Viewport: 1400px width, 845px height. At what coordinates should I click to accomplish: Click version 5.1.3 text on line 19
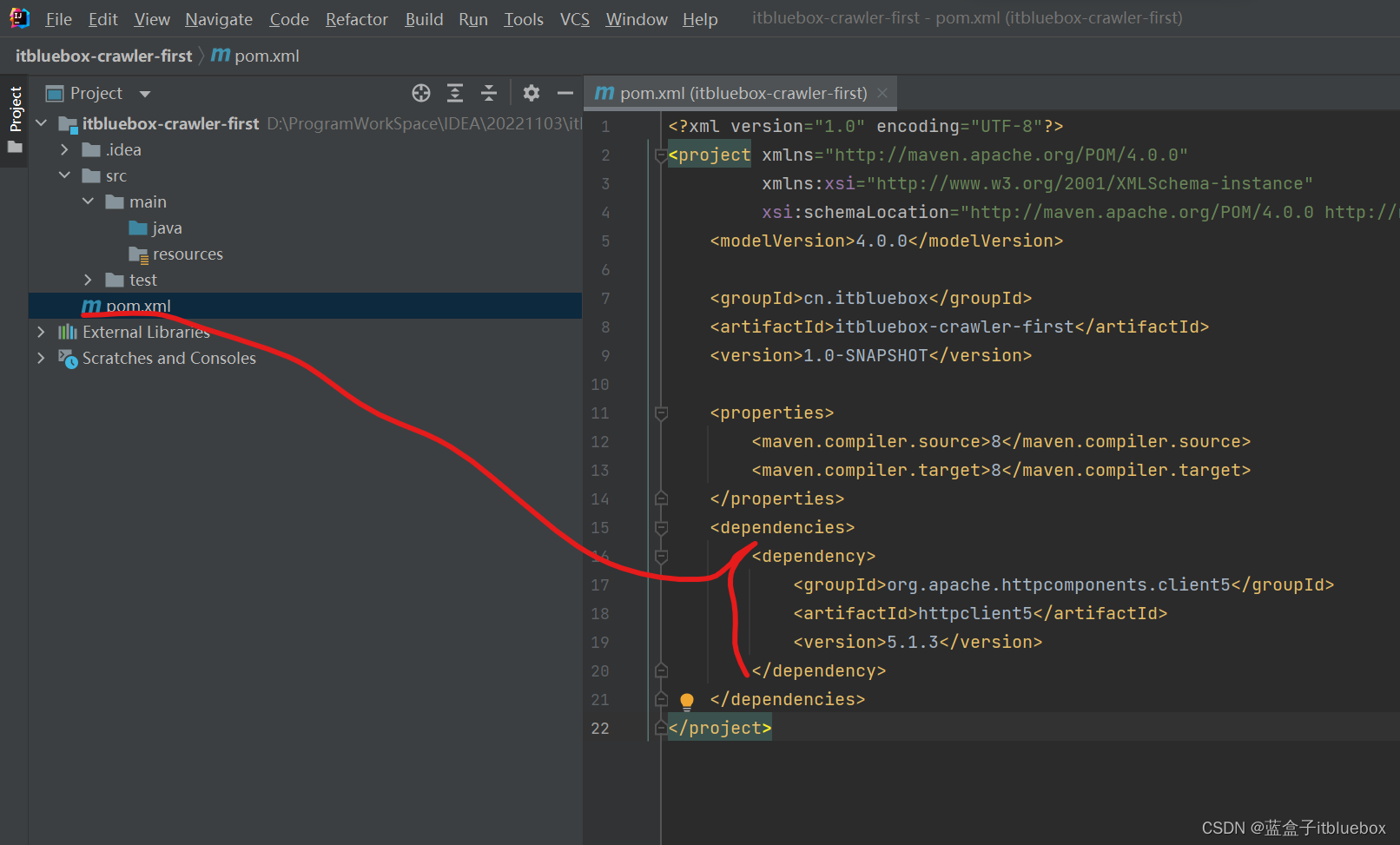coord(913,642)
